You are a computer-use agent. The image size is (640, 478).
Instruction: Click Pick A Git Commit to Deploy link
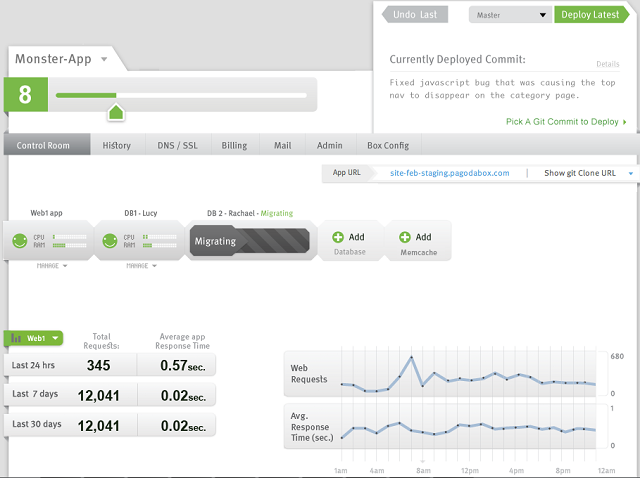coord(566,122)
